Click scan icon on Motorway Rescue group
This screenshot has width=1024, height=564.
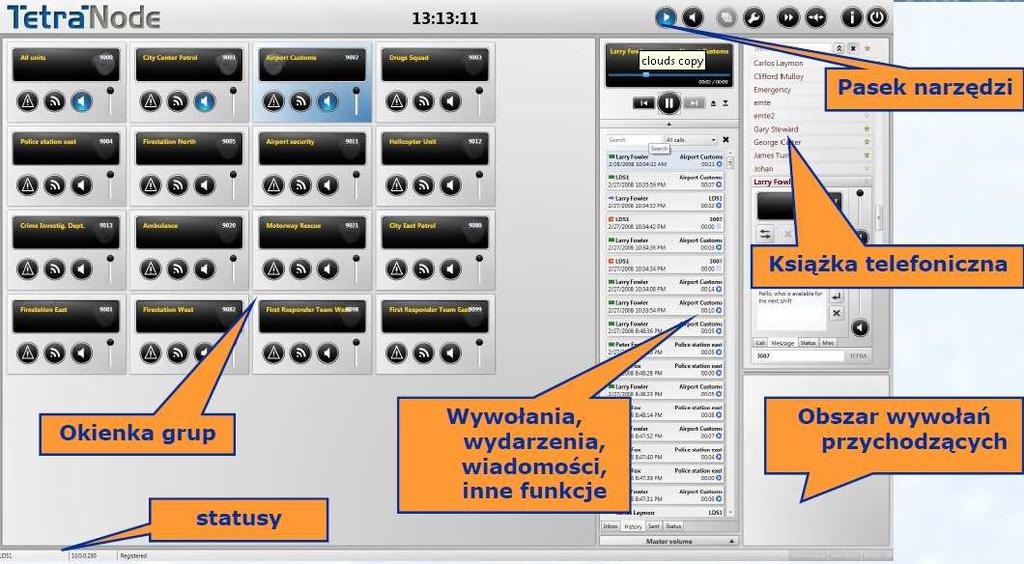click(x=300, y=269)
